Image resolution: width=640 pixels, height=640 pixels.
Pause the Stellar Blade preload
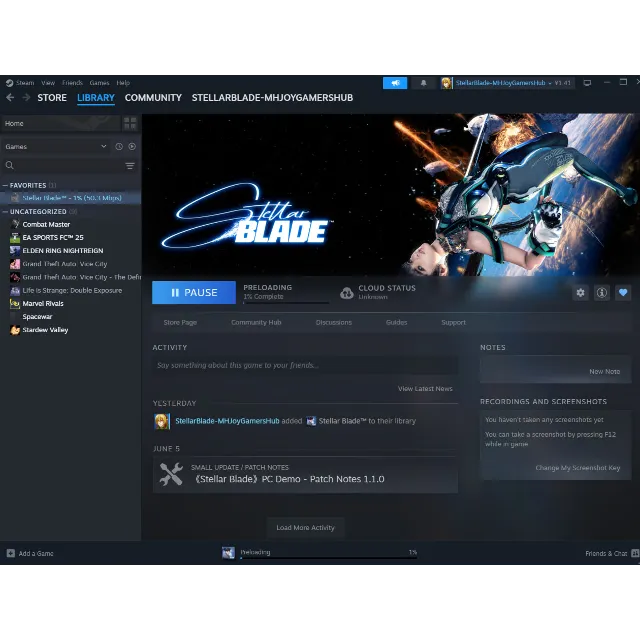[194, 293]
